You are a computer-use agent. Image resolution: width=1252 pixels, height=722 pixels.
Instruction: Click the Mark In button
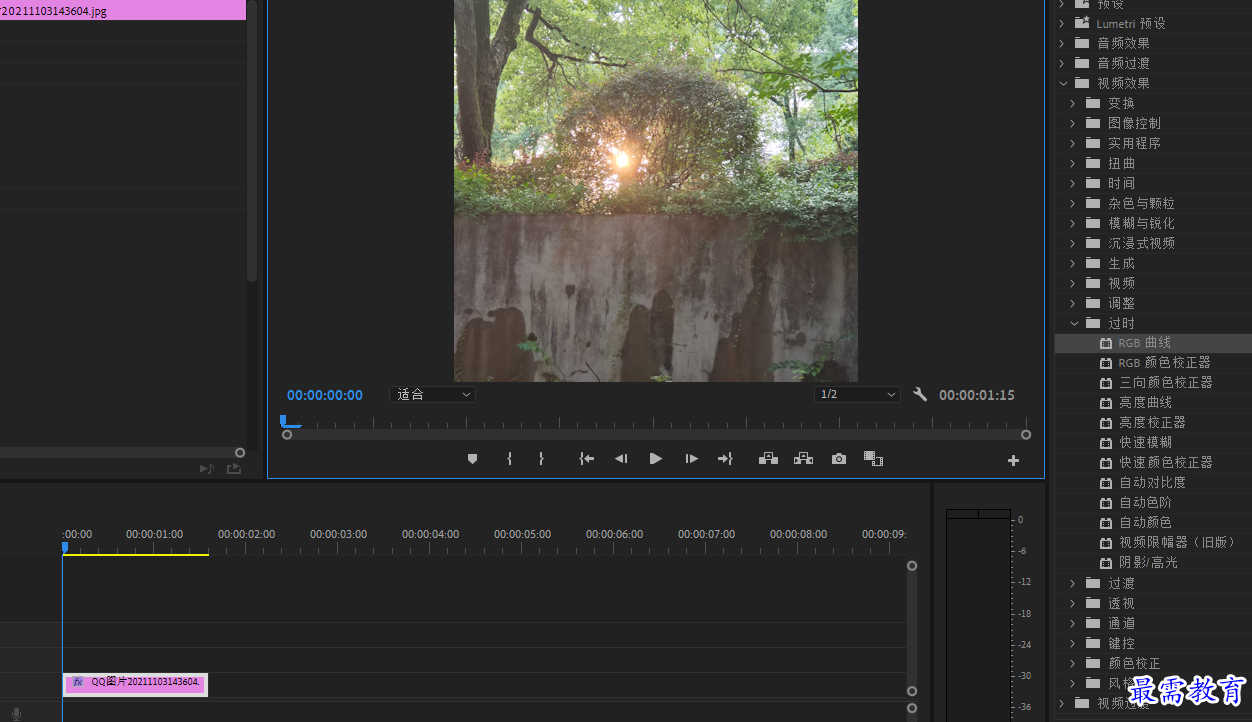[x=509, y=459]
